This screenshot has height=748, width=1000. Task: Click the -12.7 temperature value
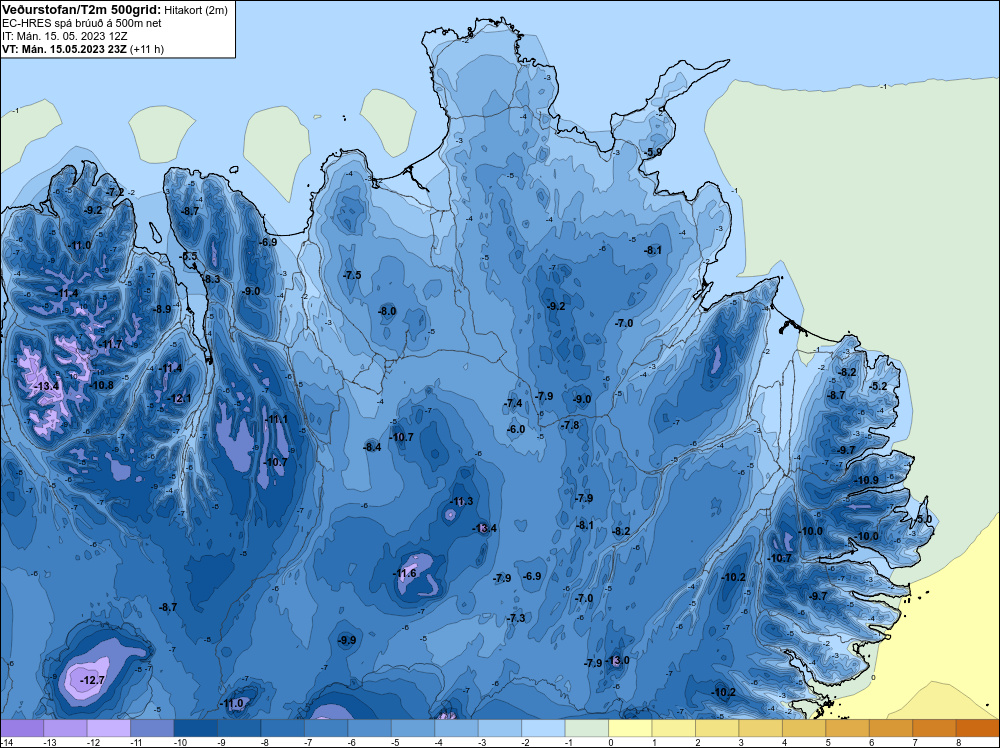pos(92,680)
